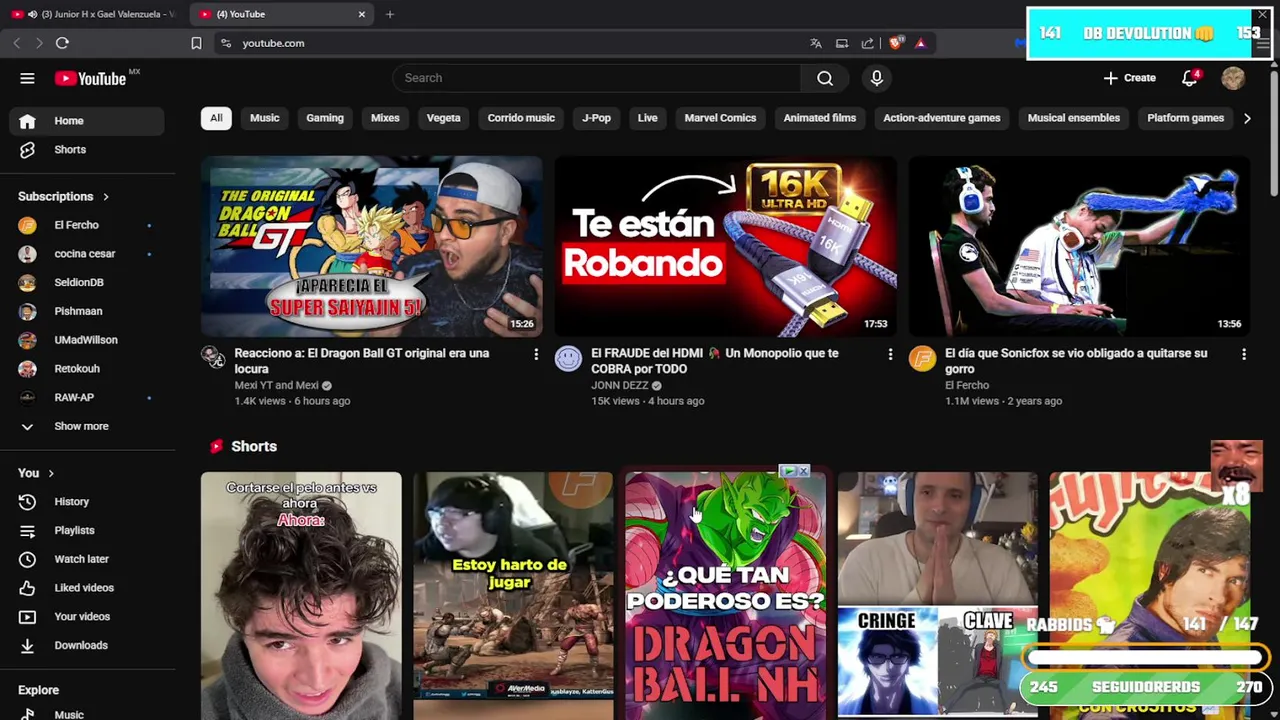This screenshot has height=720, width=1280.
Task: Bookmark the page with the bookmark icon
Action: click(196, 43)
